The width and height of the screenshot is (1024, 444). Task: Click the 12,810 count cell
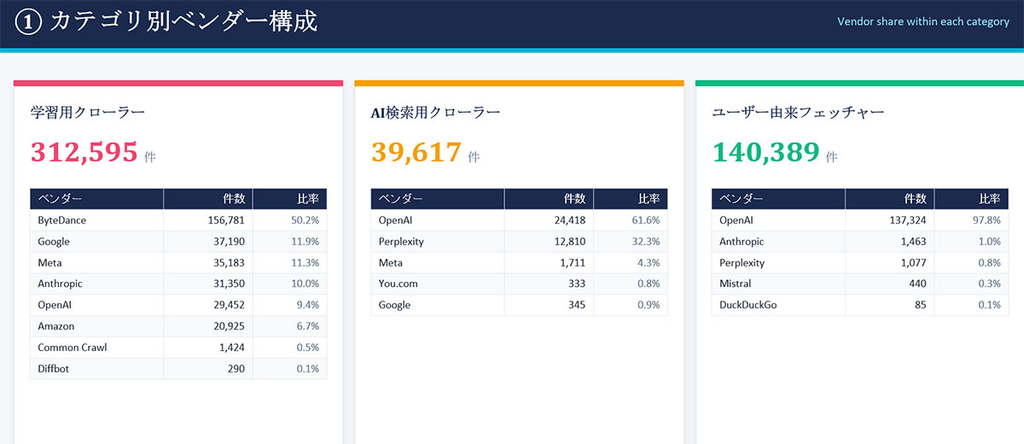549,242
